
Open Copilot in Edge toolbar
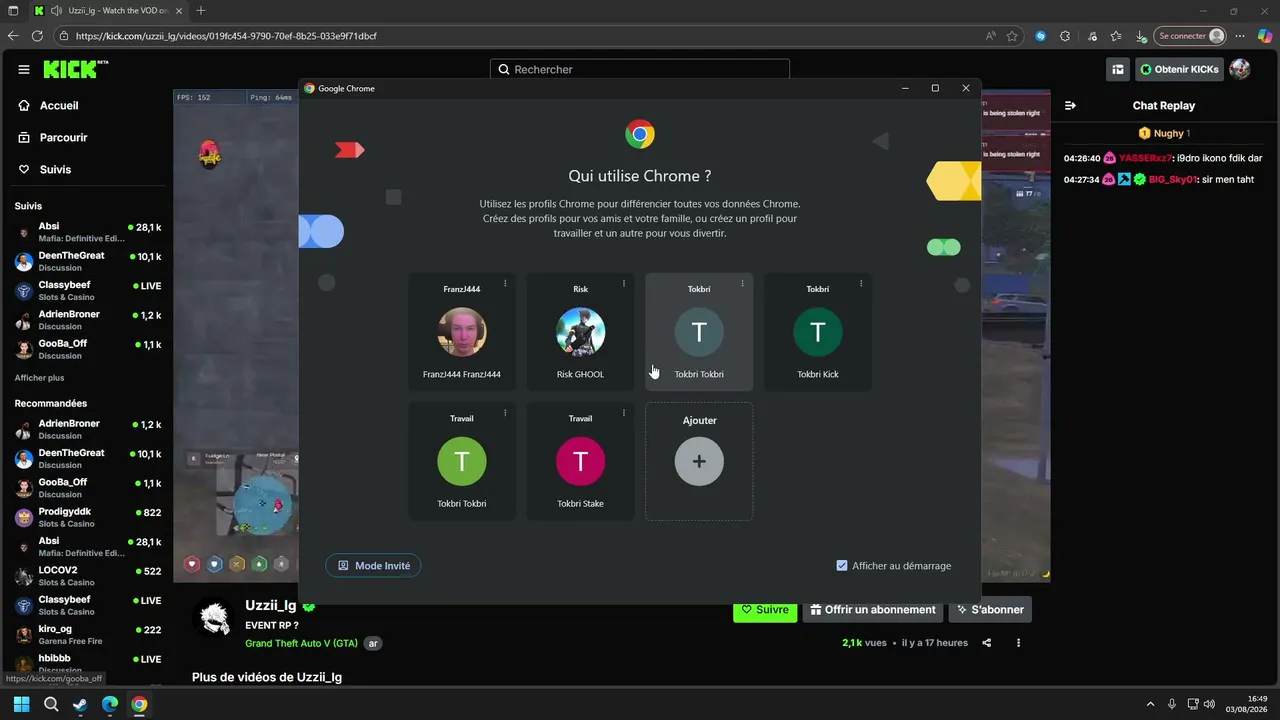coord(1265,36)
